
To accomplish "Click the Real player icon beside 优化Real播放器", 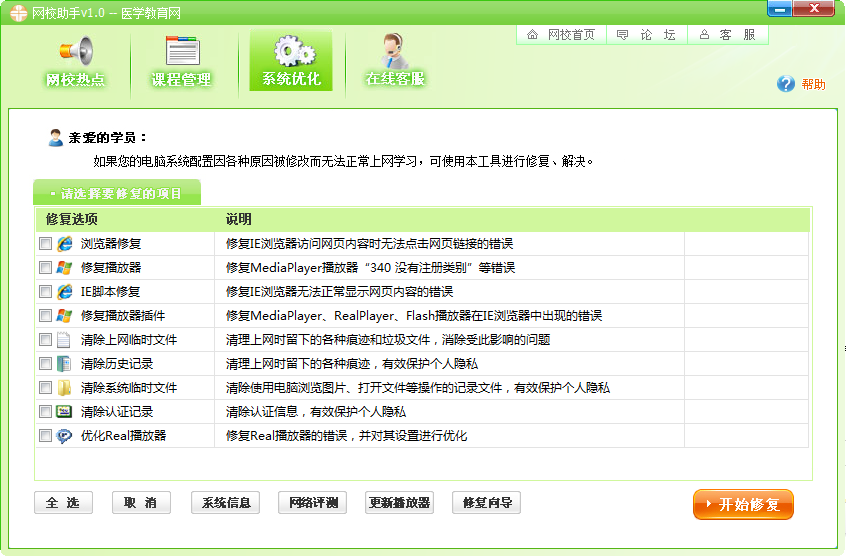I will 65,436.
